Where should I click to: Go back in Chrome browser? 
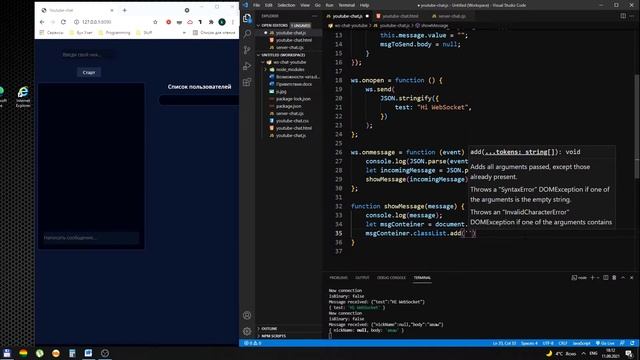[x=42, y=22]
